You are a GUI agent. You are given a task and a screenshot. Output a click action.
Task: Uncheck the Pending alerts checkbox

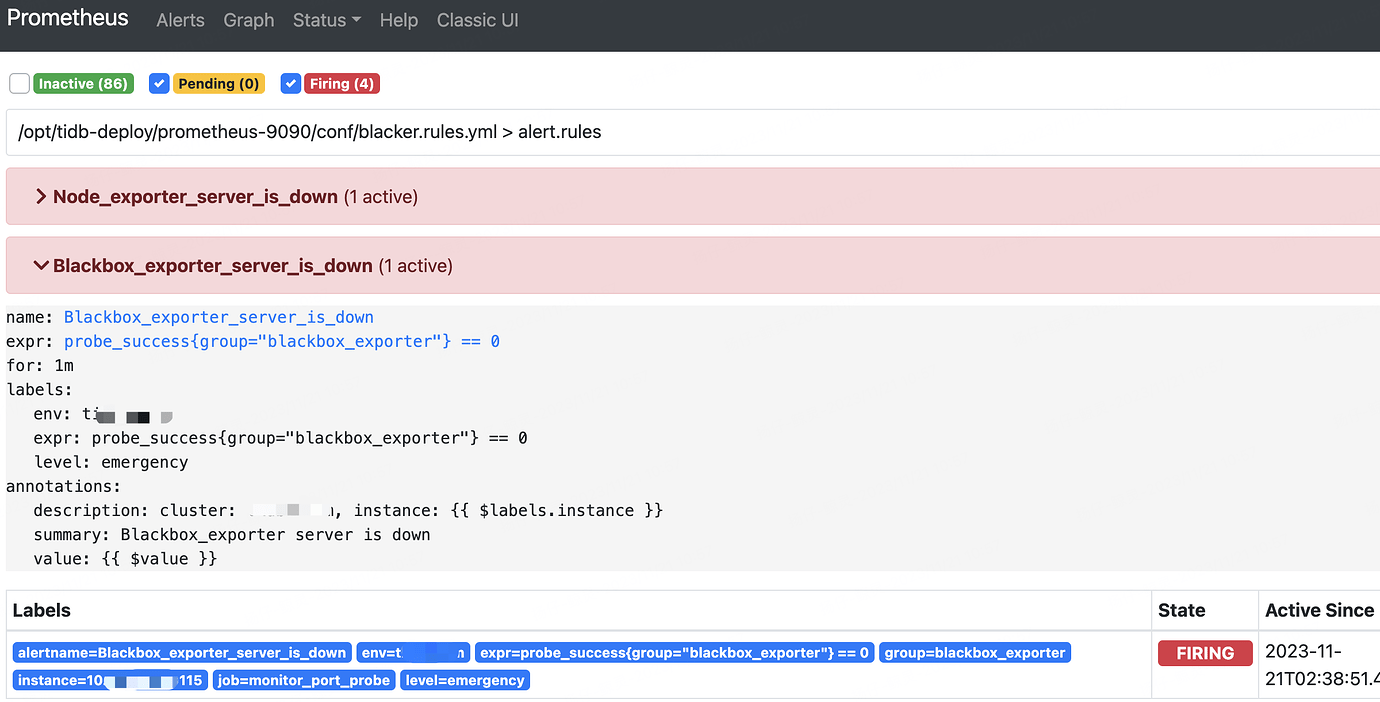(159, 84)
